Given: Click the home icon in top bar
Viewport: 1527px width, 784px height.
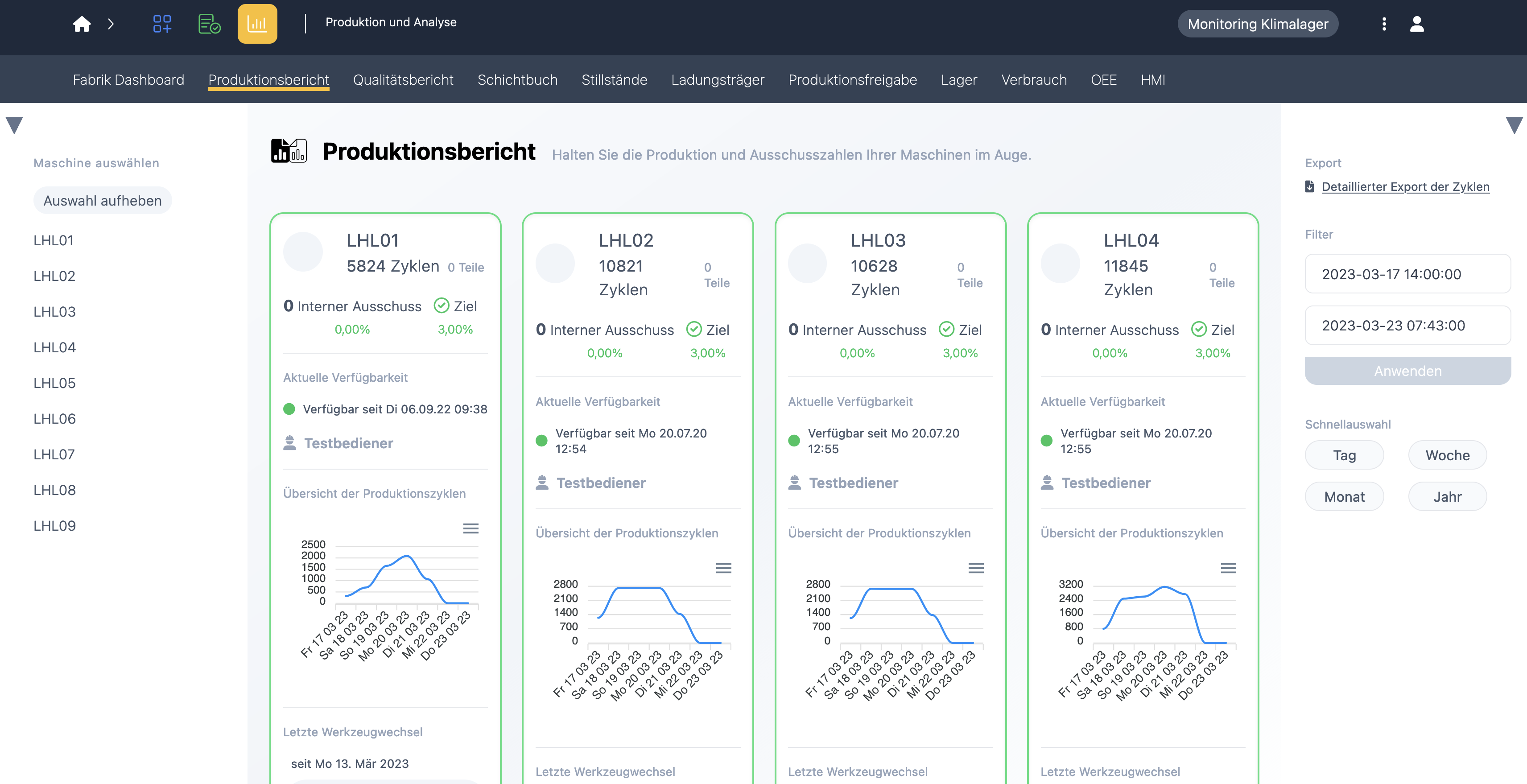Looking at the screenshot, I should tap(82, 24).
